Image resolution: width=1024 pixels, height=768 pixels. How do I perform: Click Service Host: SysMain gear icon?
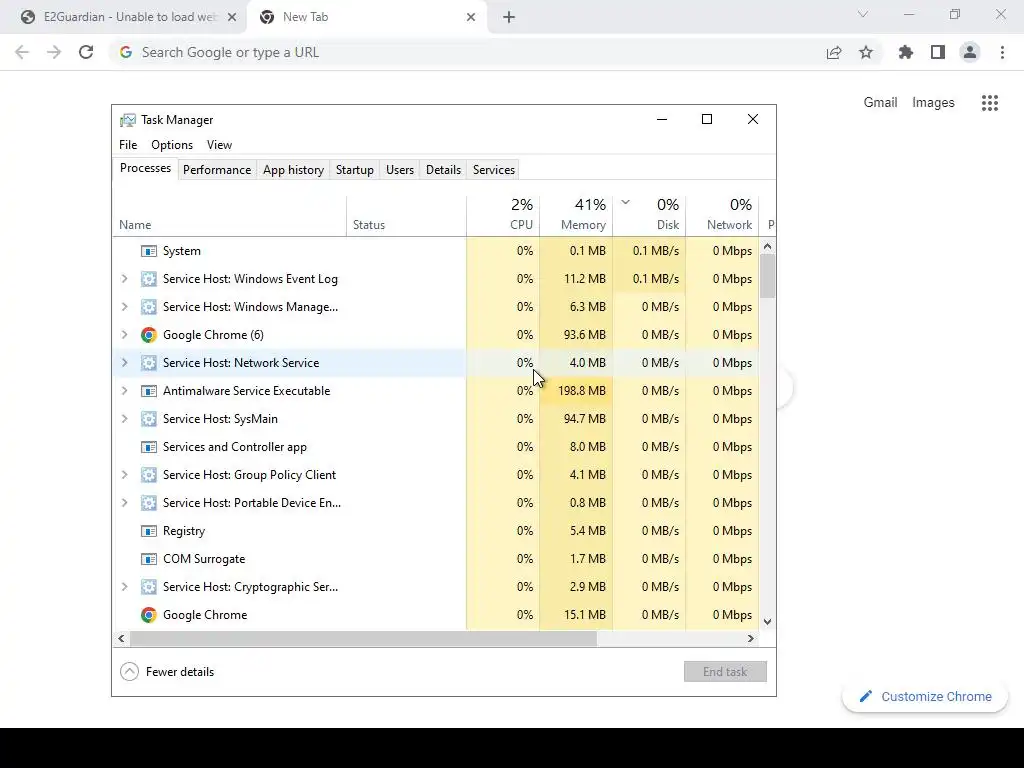[149, 419]
